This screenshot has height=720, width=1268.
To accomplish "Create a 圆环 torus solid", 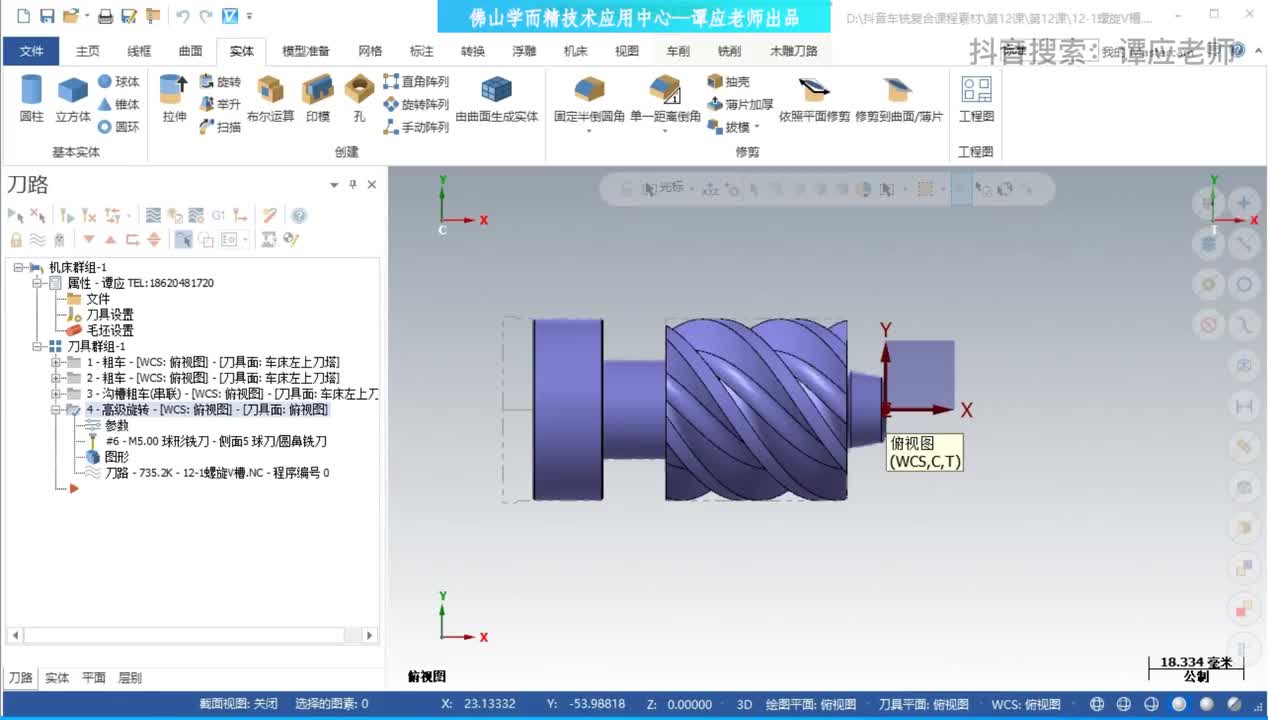I will click(119, 127).
